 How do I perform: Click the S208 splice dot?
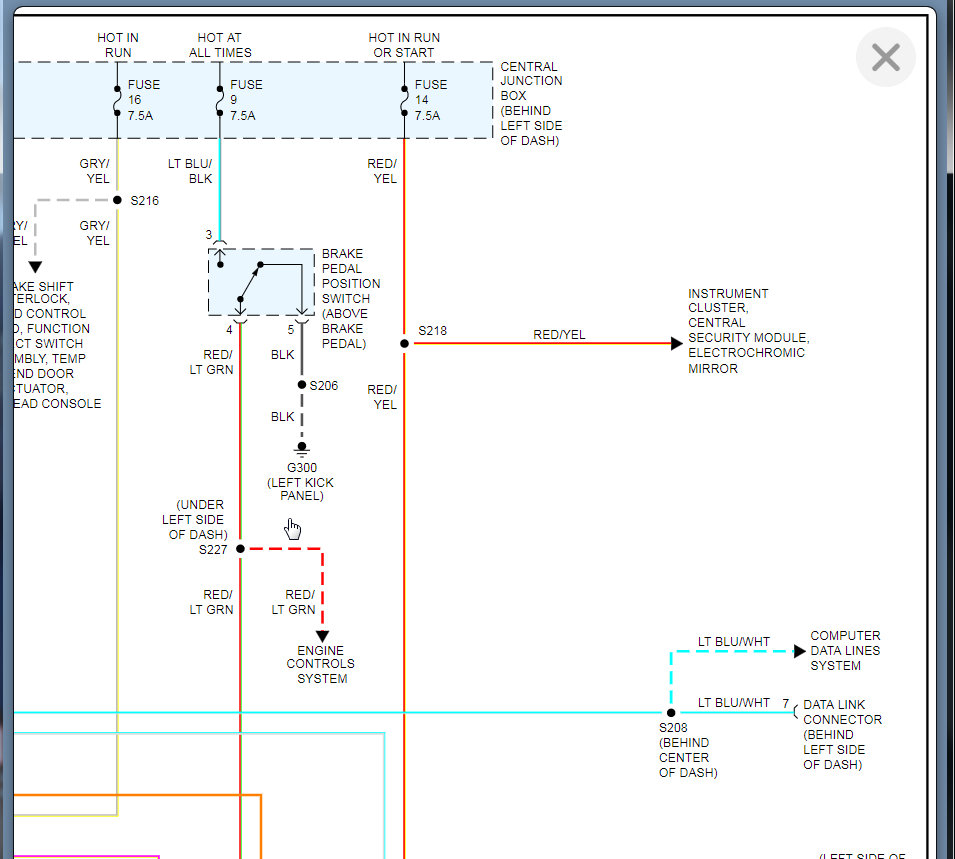coord(671,713)
